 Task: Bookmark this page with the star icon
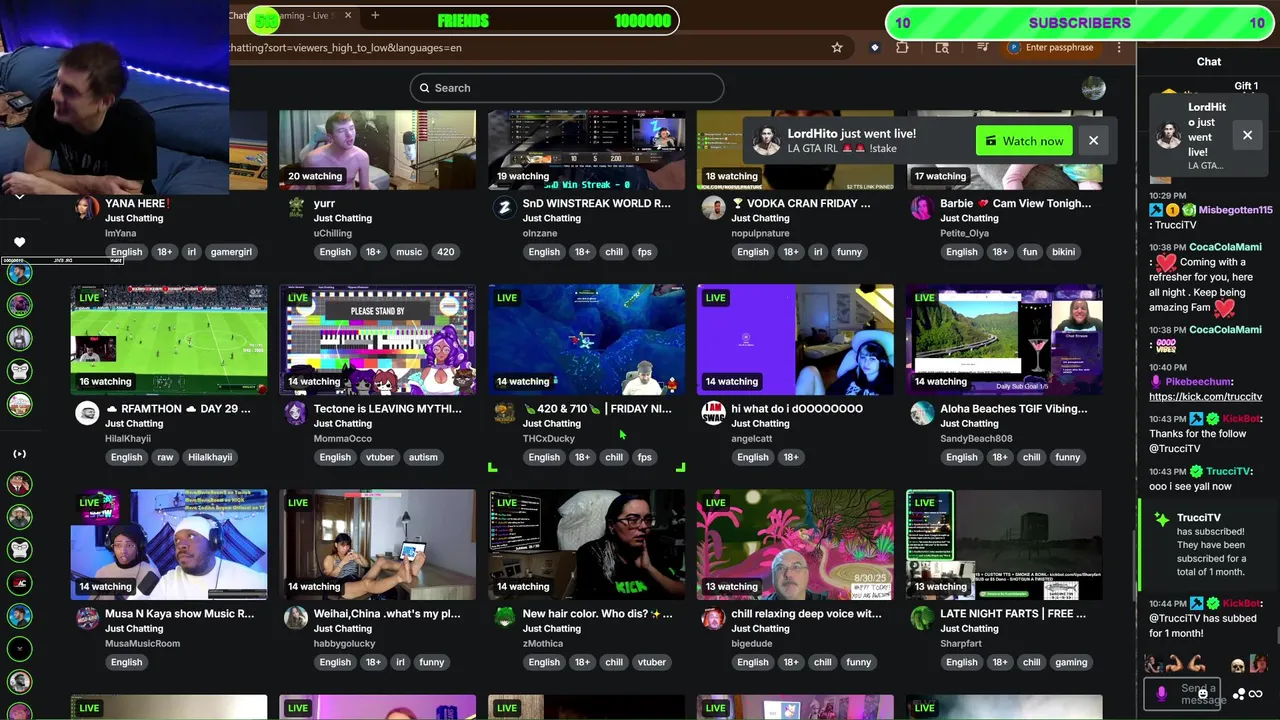click(x=837, y=47)
